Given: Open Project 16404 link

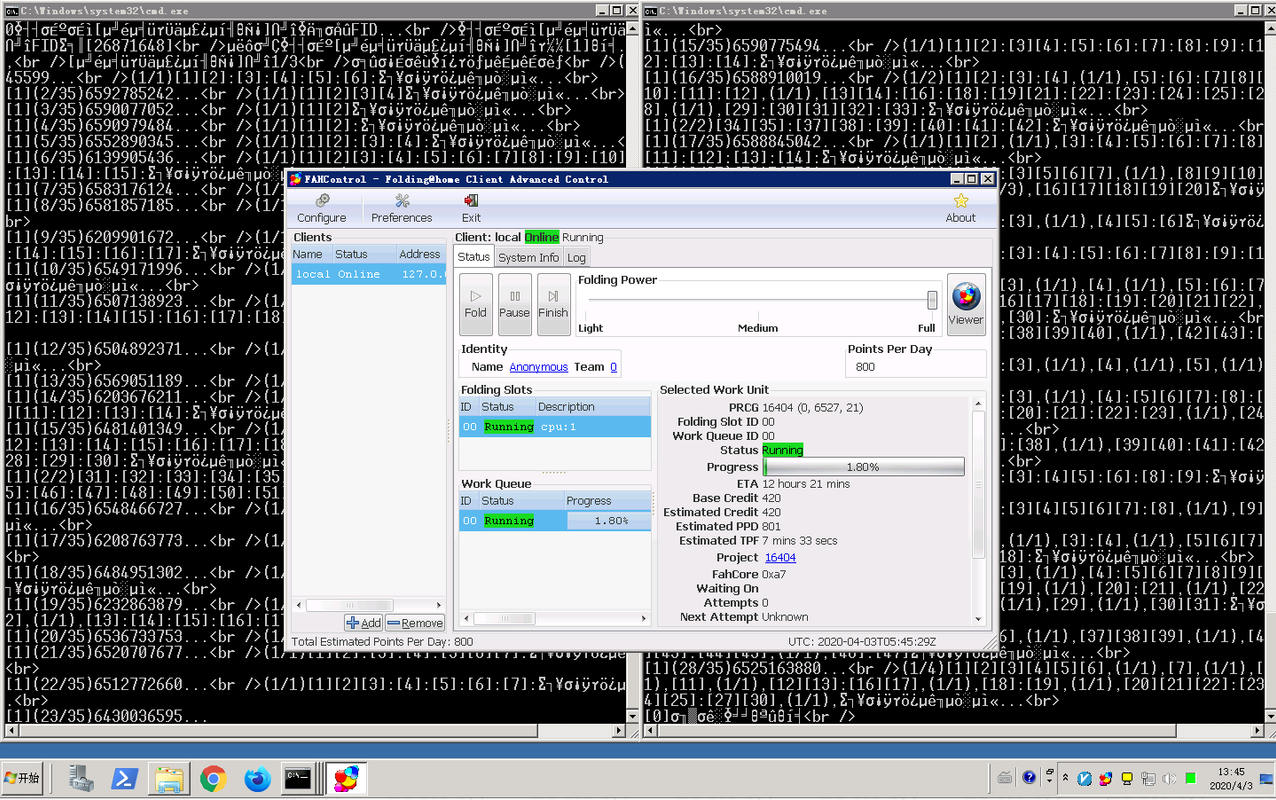Looking at the screenshot, I should tap(780, 558).
